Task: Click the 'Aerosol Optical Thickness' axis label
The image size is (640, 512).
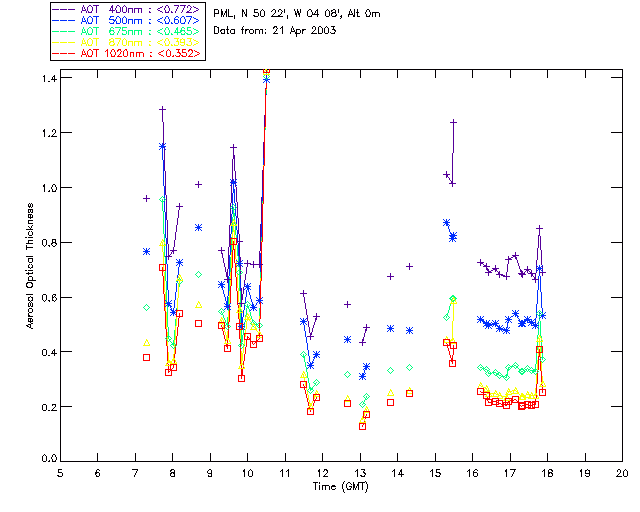Action: [x=30, y=266]
